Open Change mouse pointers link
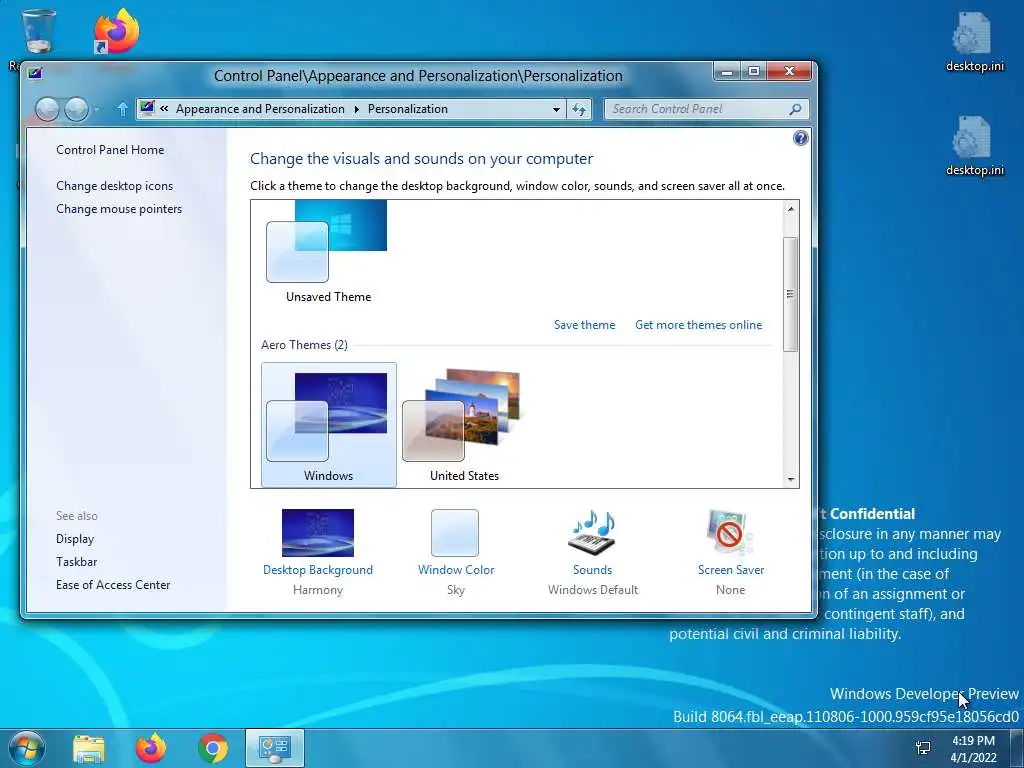The height and width of the screenshot is (768, 1024). click(119, 209)
